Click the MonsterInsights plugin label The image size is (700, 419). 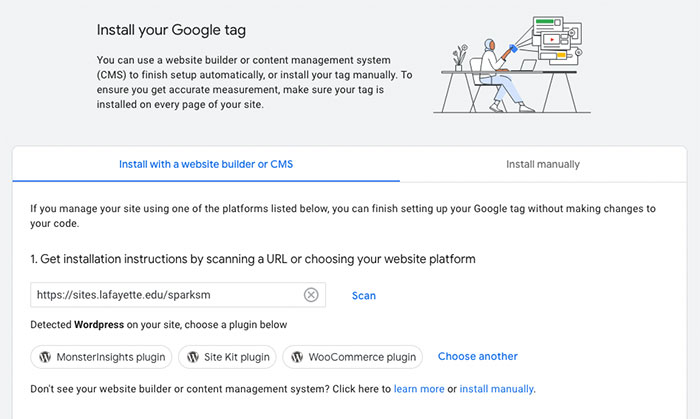[111, 357]
